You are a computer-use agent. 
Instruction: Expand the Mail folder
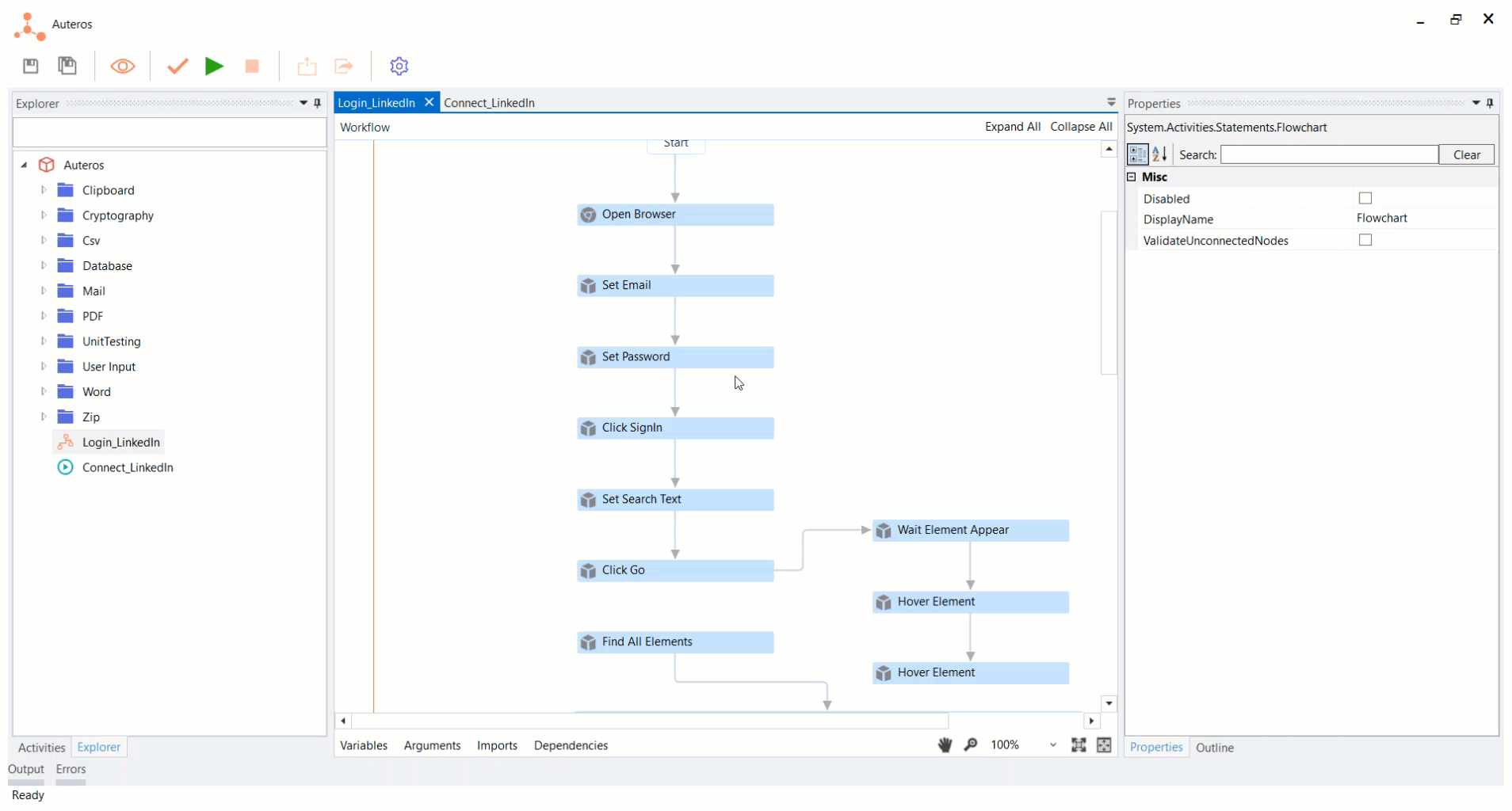point(44,291)
